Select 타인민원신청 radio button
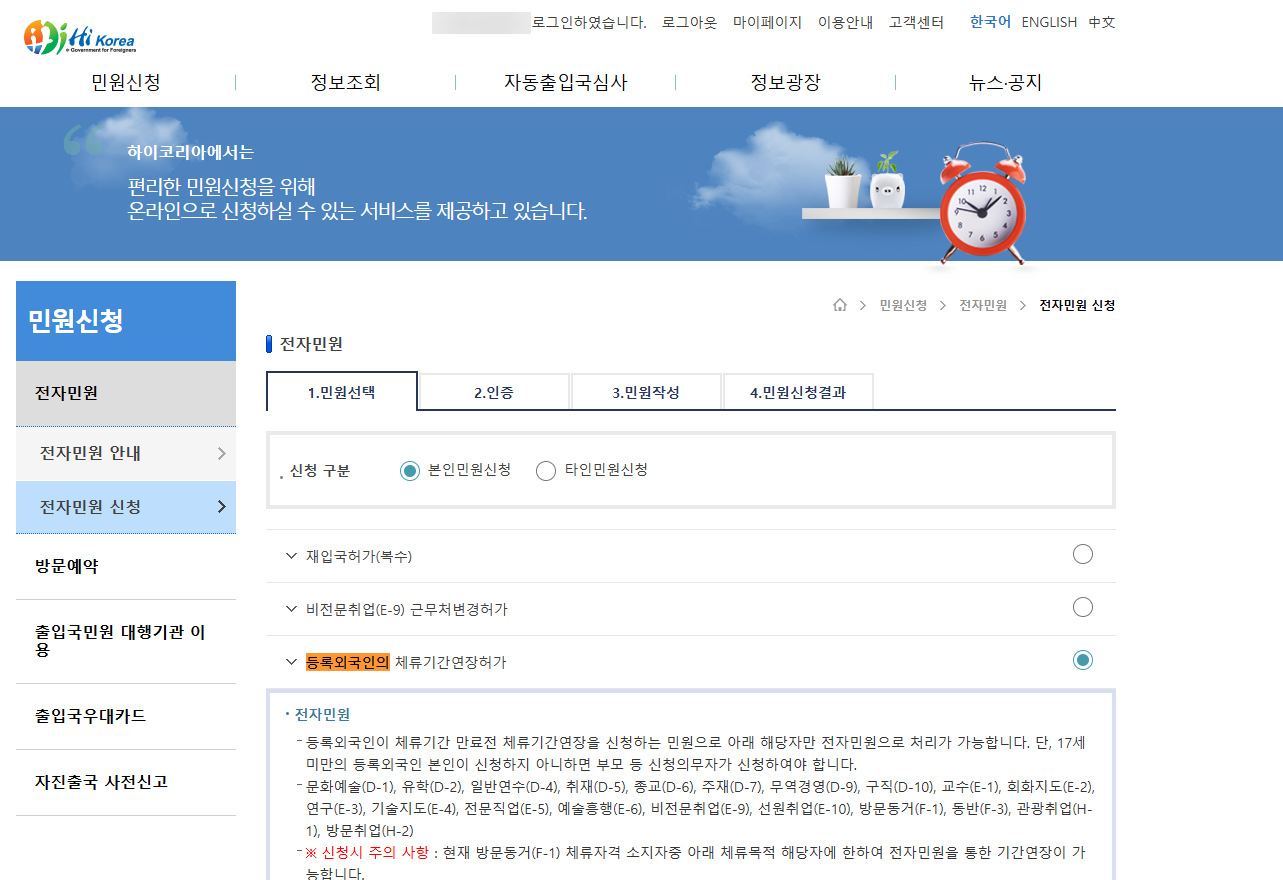Screen dimensions: 1283x880 click(546, 471)
